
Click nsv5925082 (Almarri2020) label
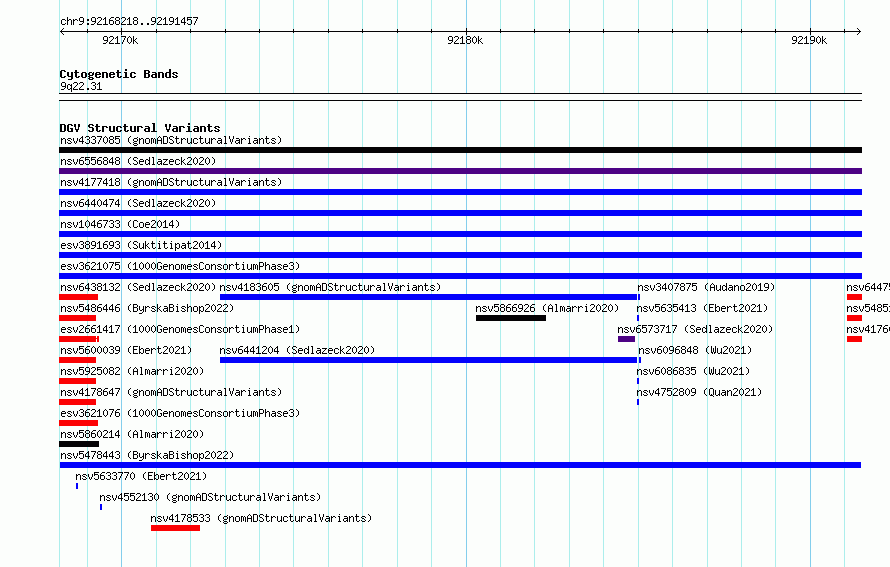132,371
